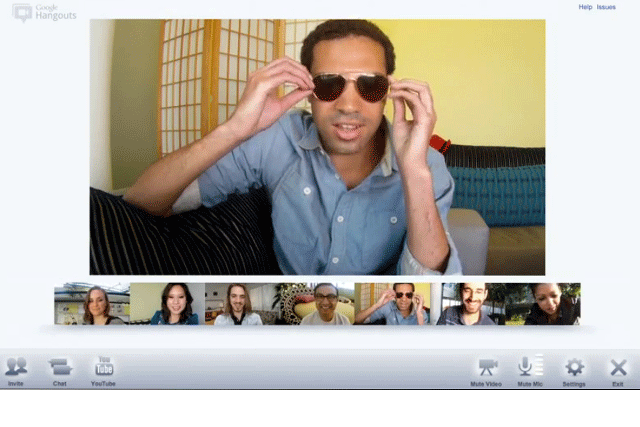Select thumbnail of man in sunglasses
Image resolution: width=640 pixels, height=427 pixels.
click(392, 304)
